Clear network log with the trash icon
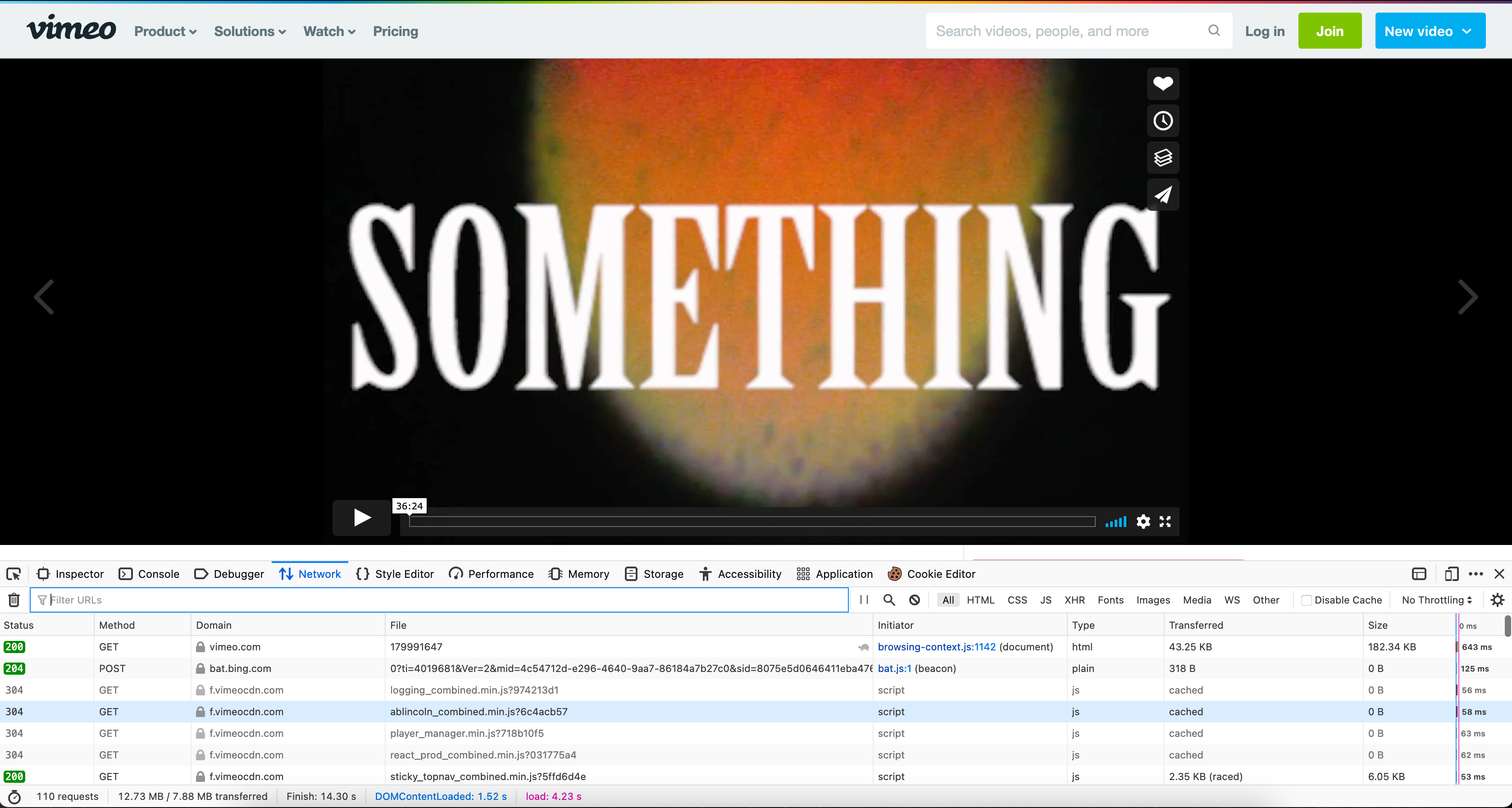1512x808 pixels. coord(14,599)
